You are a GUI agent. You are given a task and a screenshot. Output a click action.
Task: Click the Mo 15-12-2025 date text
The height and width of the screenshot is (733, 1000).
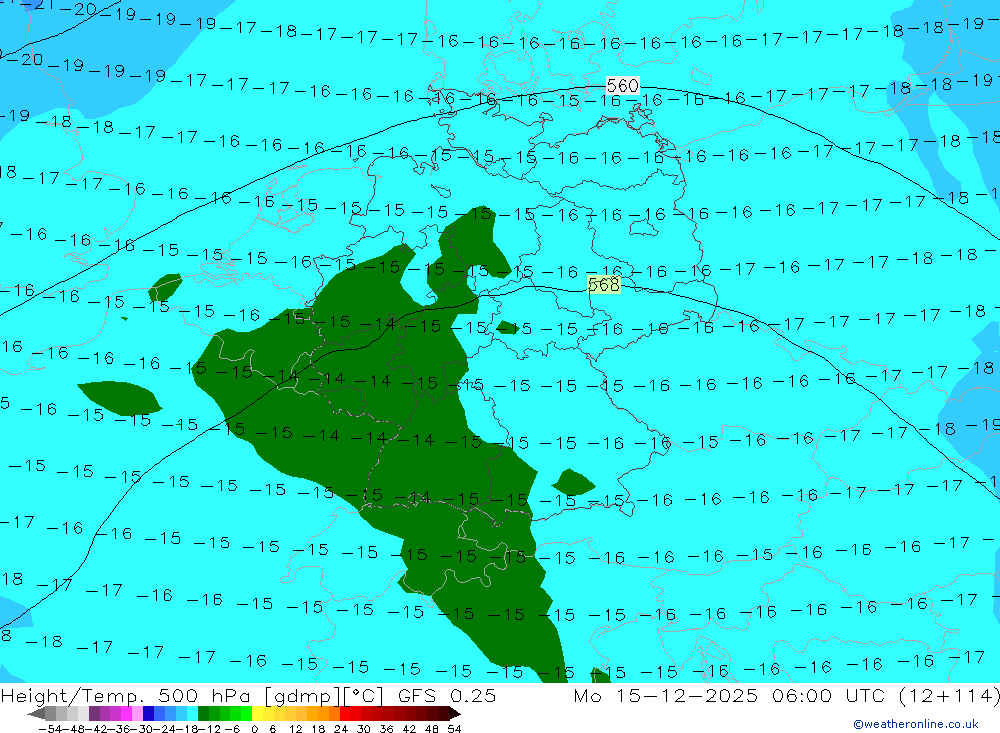[666, 695]
